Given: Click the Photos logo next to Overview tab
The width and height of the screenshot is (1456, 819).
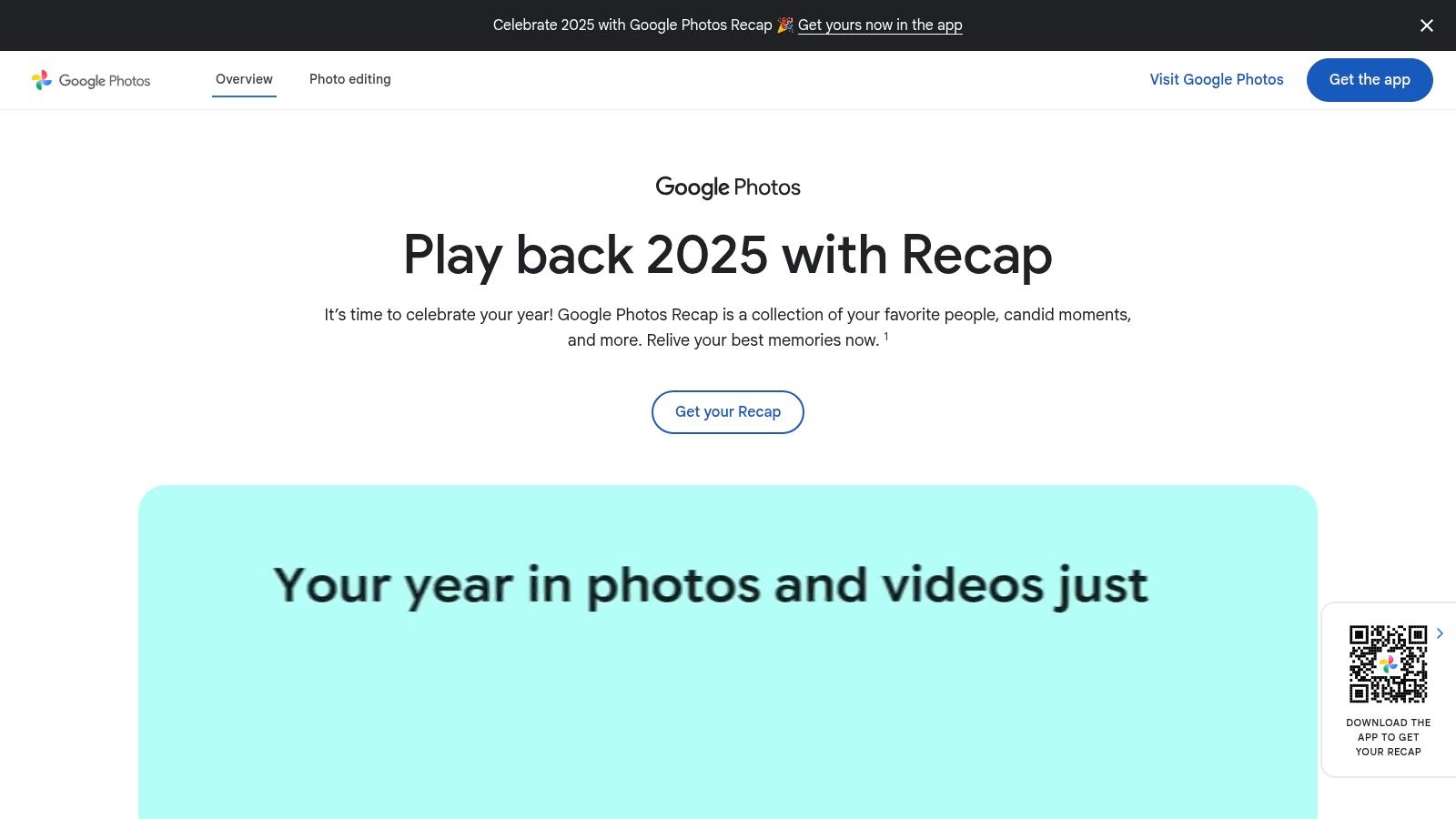Looking at the screenshot, I should 40,80.
